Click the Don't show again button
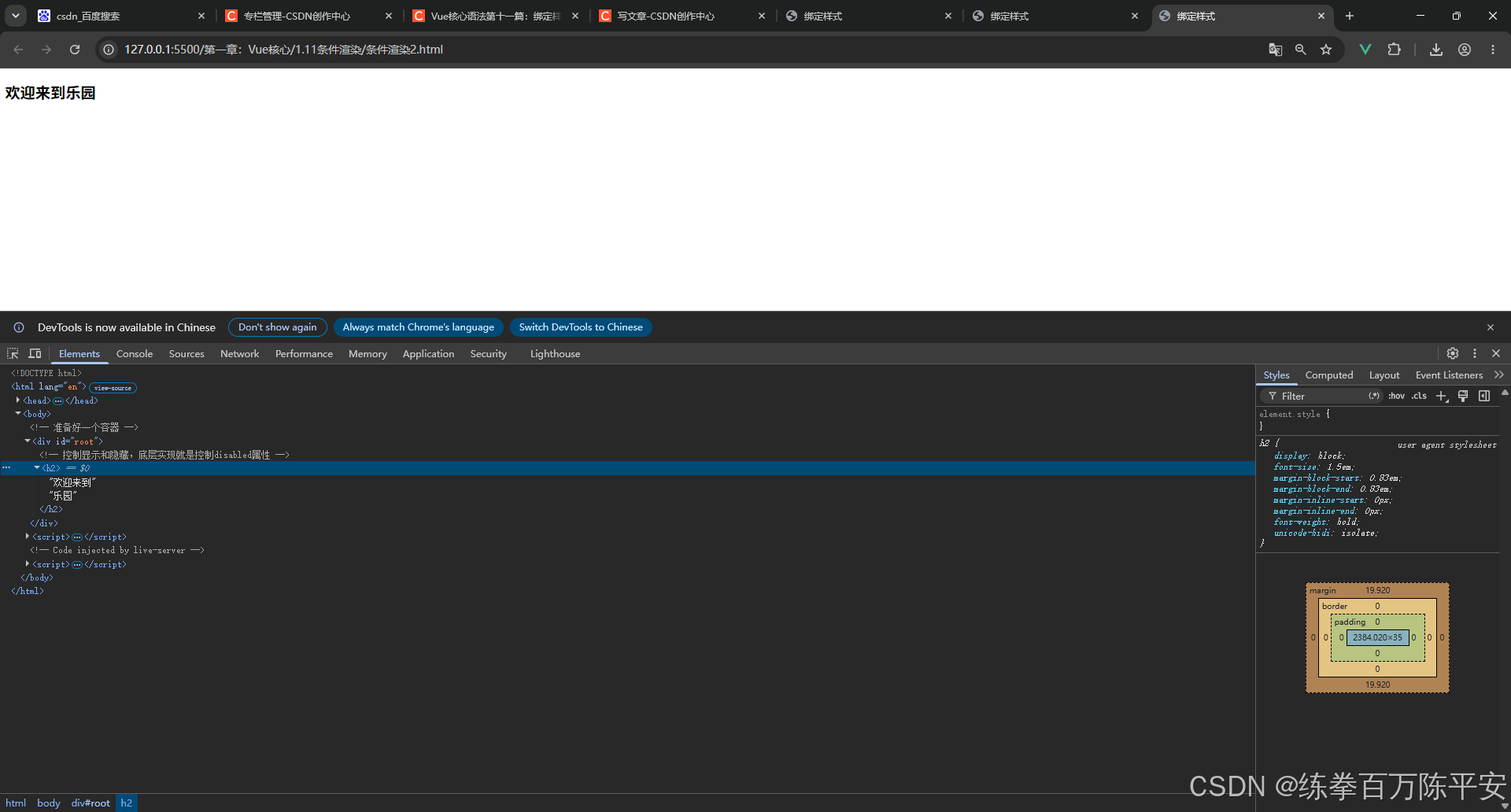1511x812 pixels. 278,327
